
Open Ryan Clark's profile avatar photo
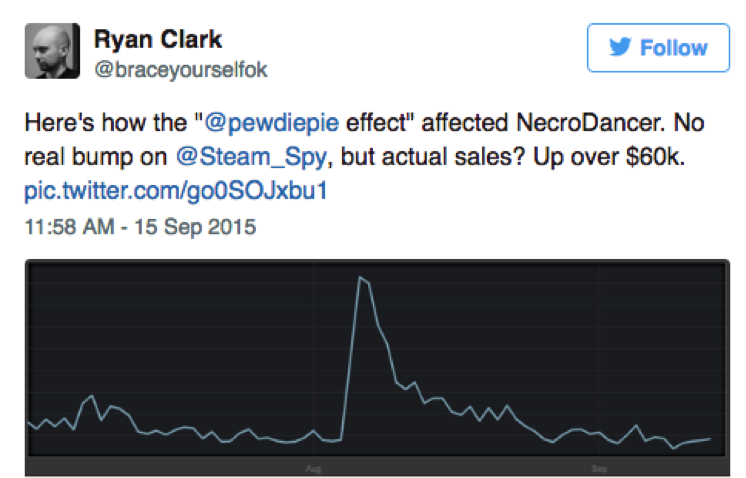52,51
